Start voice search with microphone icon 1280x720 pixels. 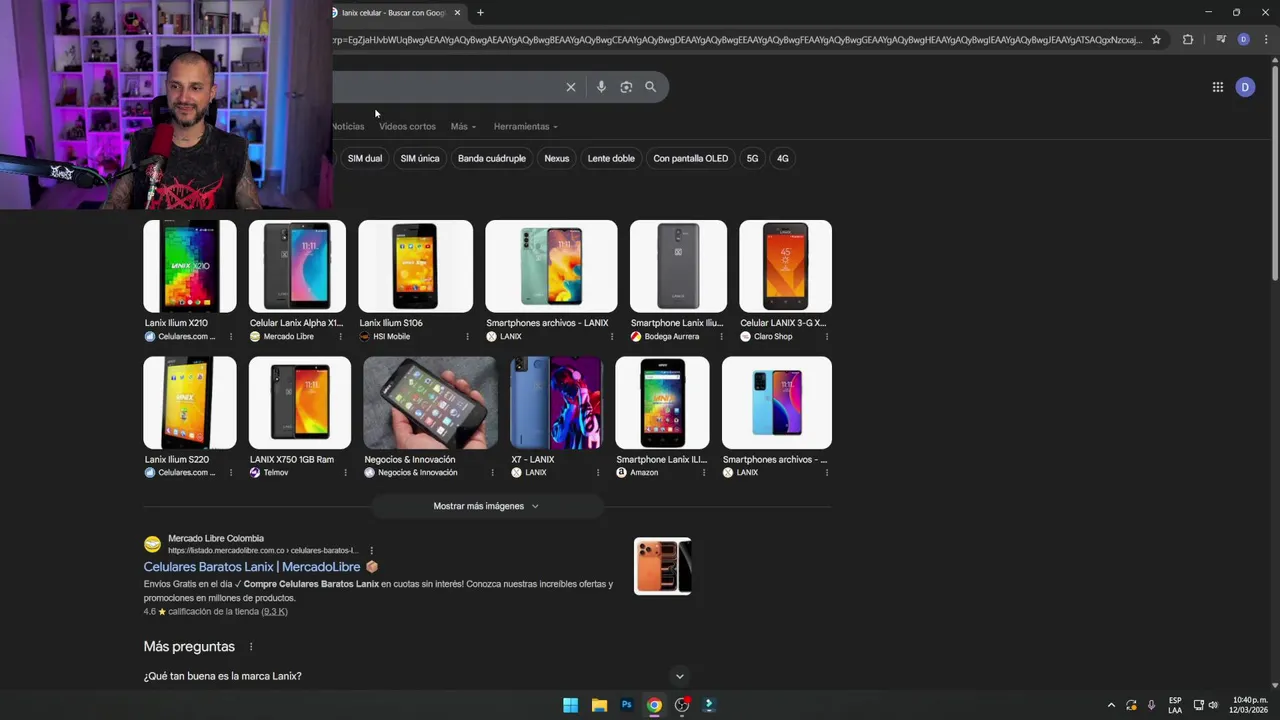[601, 87]
